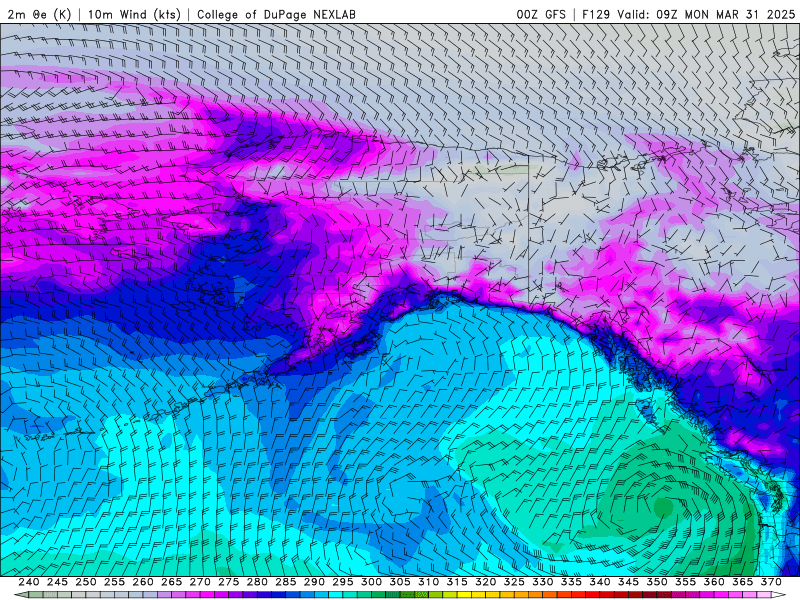Screen dimensions: 800x600
Task: Click the 310 value on the color scale
Action: (429, 582)
